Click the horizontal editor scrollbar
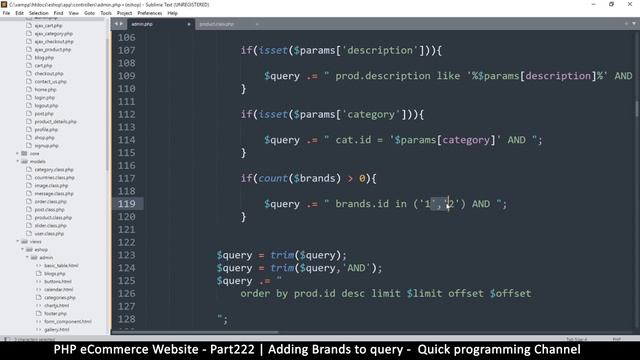Screen dimensions: 640x360 (x=195, y=332)
